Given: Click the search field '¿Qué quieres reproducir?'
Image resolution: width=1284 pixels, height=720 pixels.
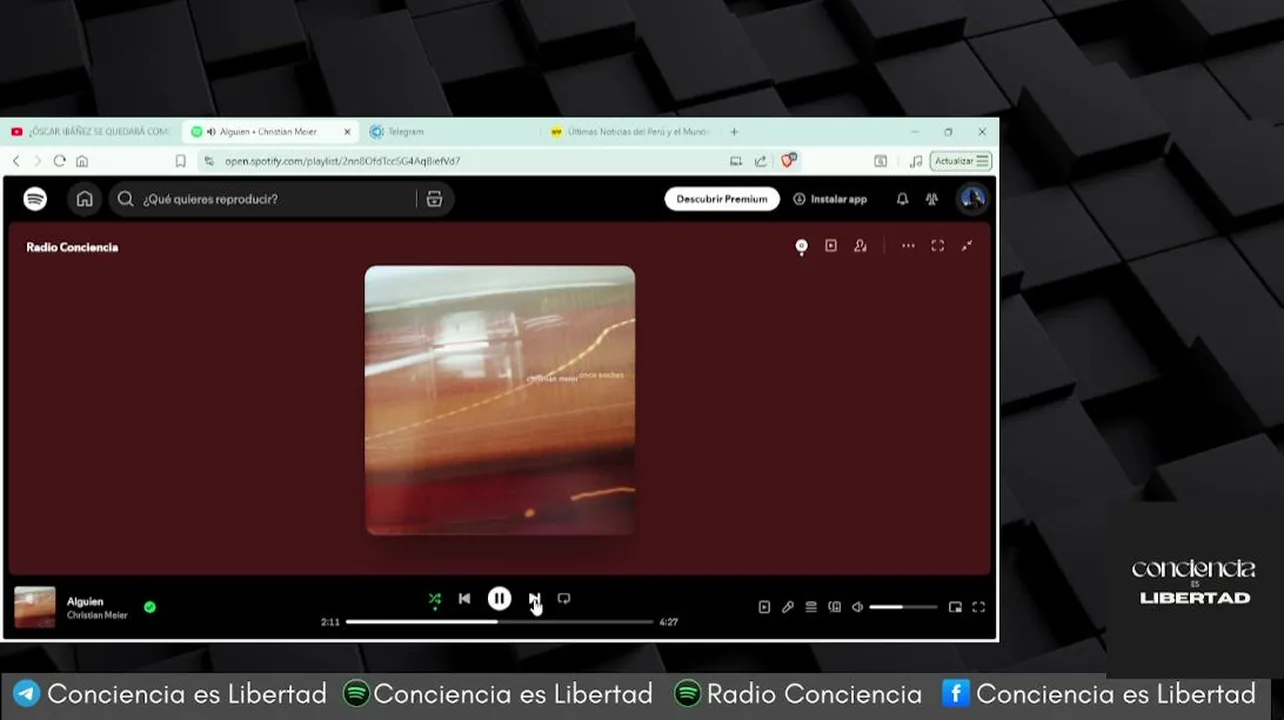Looking at the screenshot, I should tap(270, 199).
